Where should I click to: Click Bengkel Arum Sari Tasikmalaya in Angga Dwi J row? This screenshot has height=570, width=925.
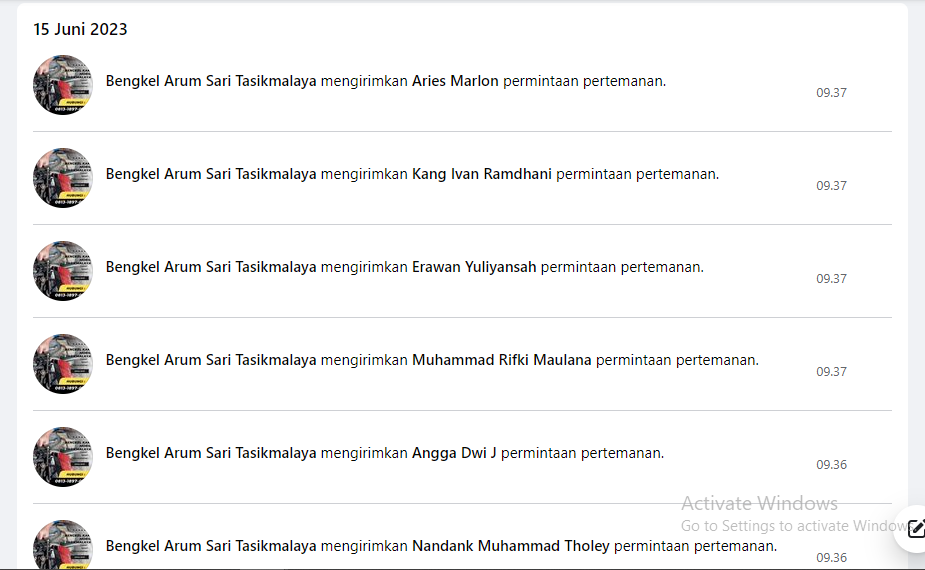click(x=211, y=453)
